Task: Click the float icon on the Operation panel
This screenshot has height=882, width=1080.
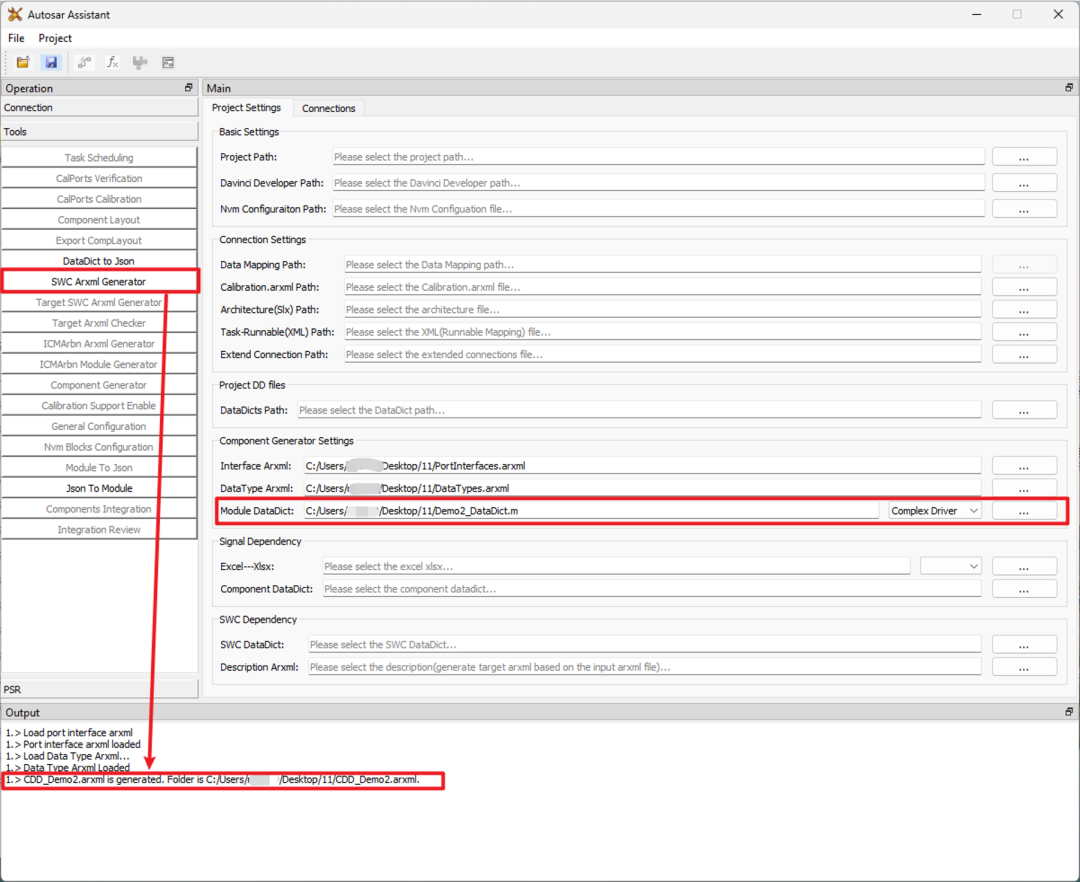Action: pos(188,88)
